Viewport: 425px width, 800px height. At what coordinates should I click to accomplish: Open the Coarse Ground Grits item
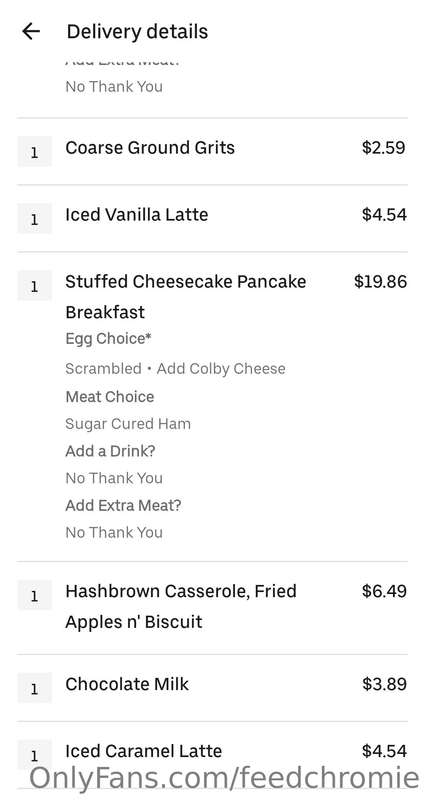pos(212,151)
